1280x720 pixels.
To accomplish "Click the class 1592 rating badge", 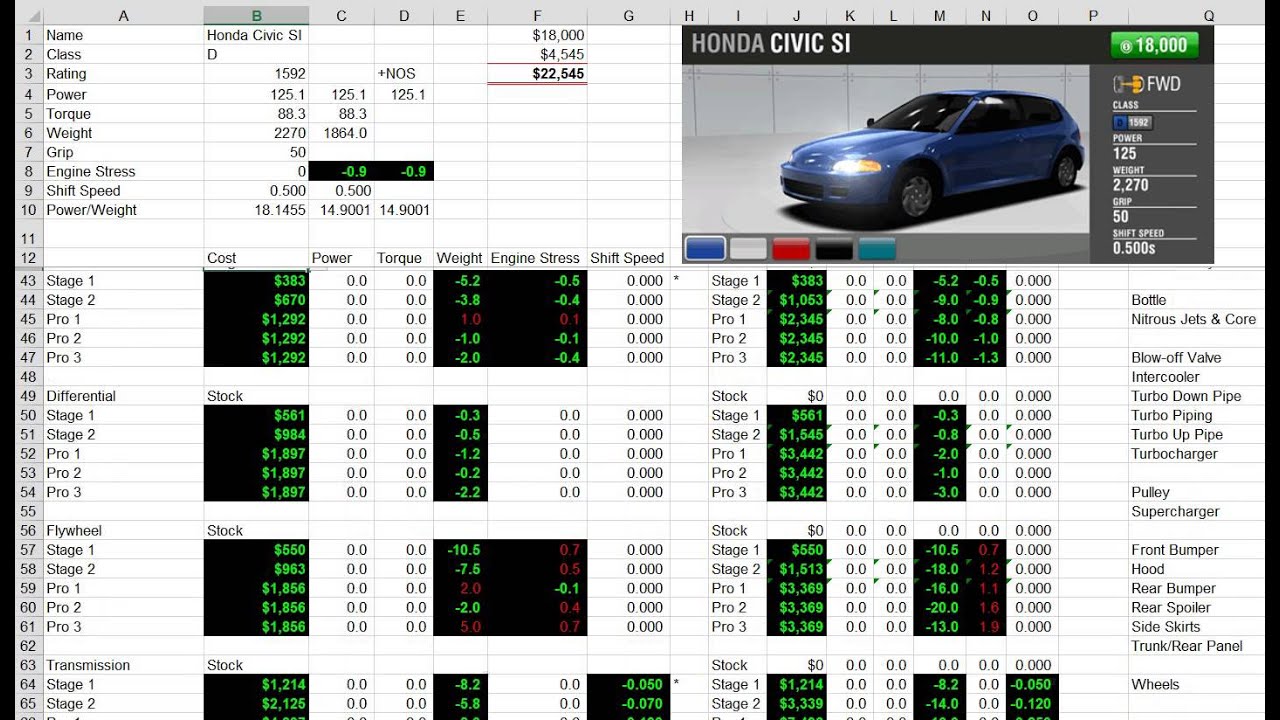I will (1132, 122).
